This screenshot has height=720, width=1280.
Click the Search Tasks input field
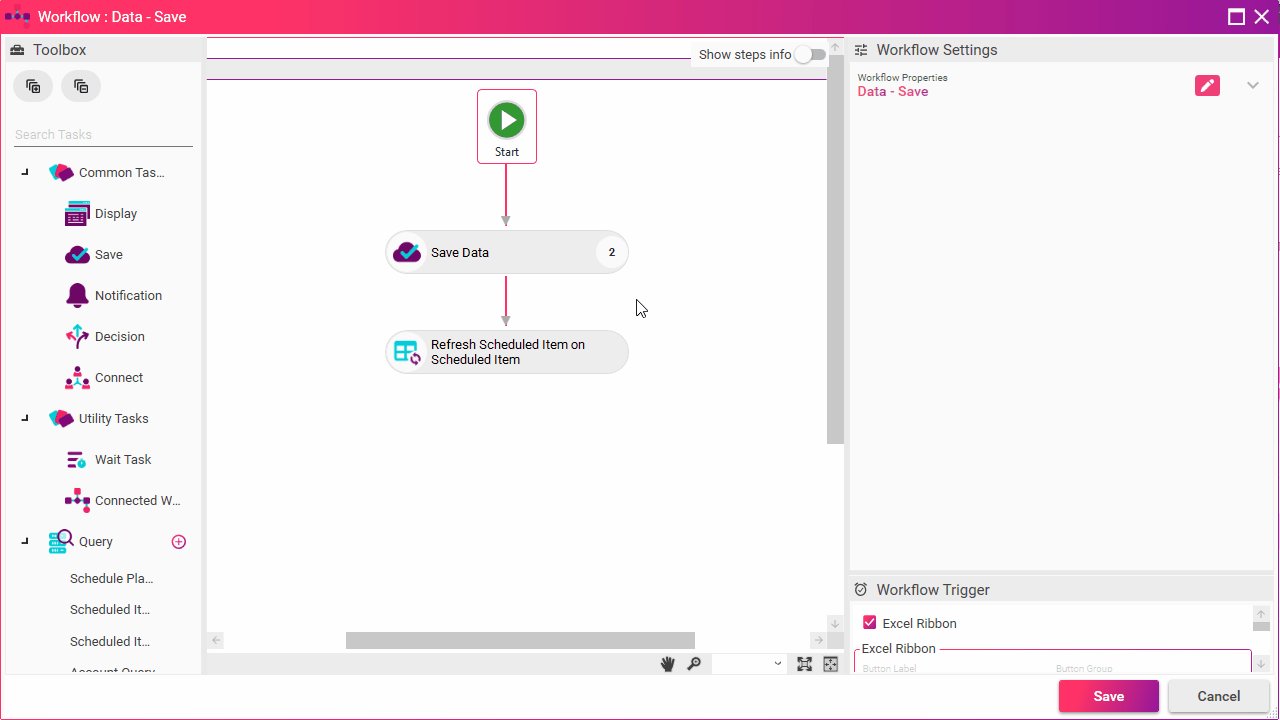(x=103, y=135)
